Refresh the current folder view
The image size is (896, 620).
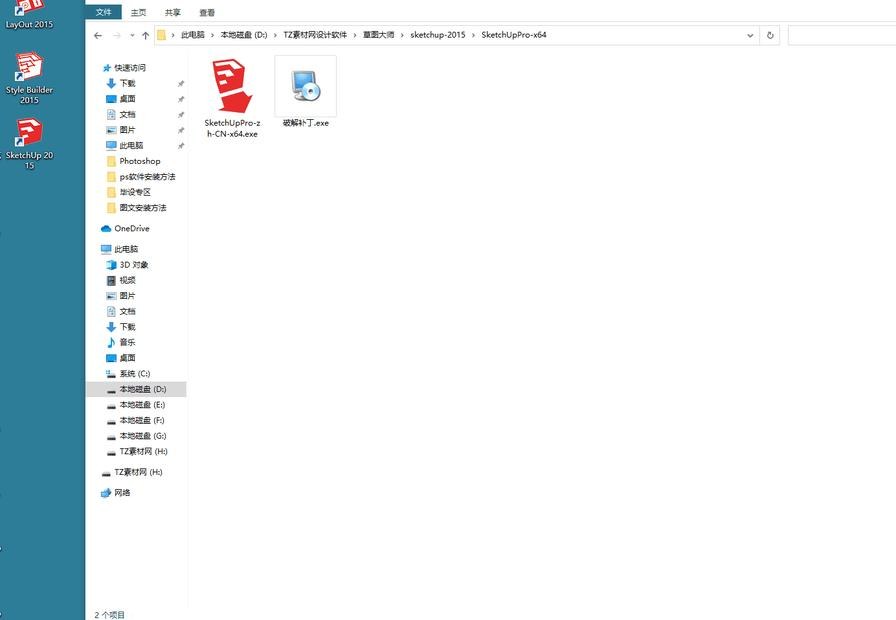point(770,35)
